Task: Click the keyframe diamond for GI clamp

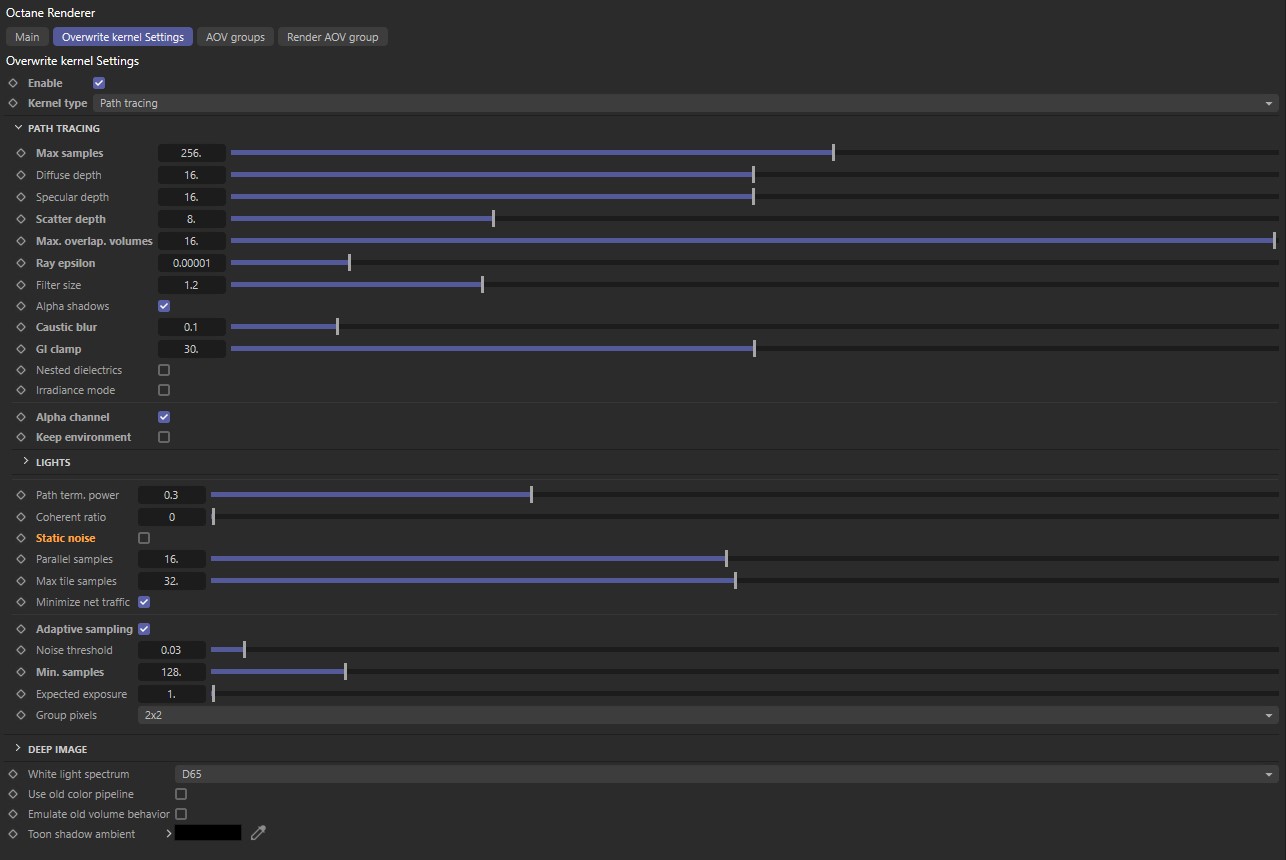Action: click(x=21, y=349)
